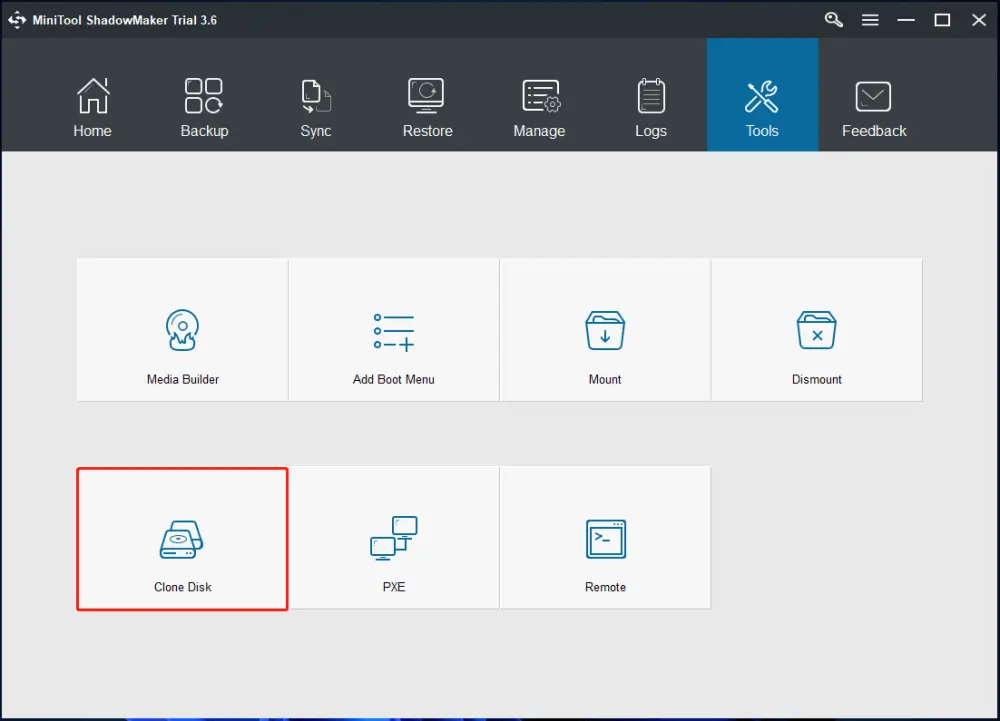Choose the Mount tool
The width and height of the screenshot is (1000, 721).
(605, 330)
